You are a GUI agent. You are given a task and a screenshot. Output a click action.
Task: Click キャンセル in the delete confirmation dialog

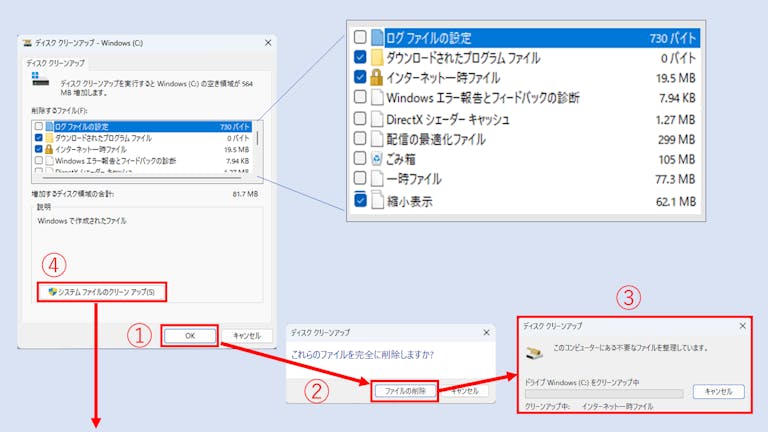coord(465,391)
